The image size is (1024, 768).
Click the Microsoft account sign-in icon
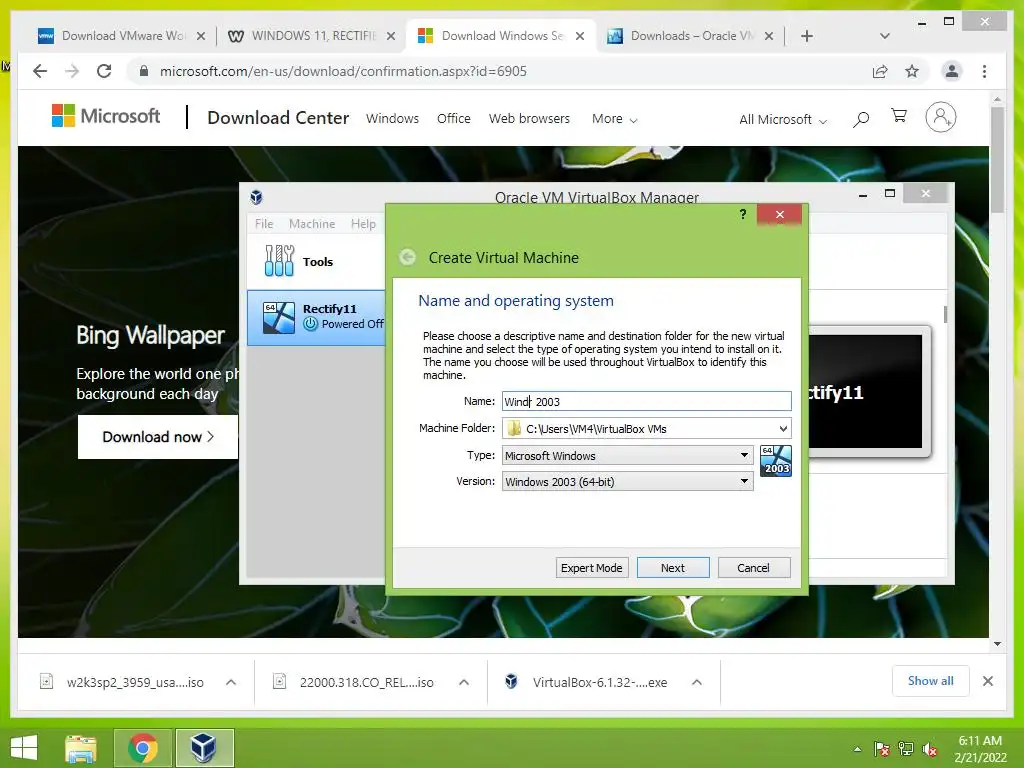(940, 118)
